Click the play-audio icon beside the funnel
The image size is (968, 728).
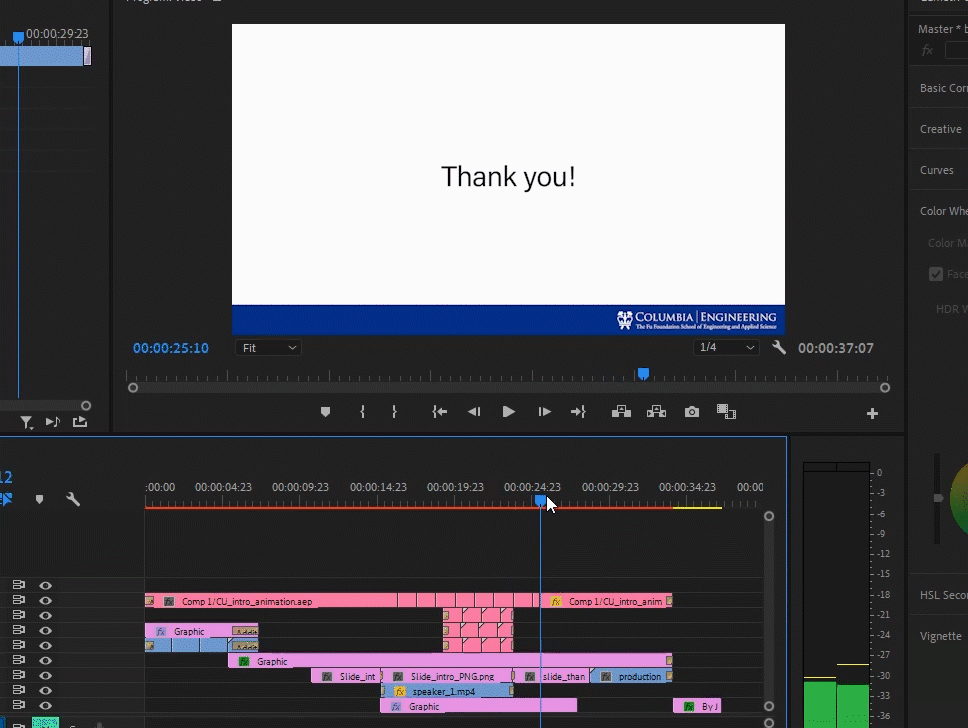pos(52,422)
